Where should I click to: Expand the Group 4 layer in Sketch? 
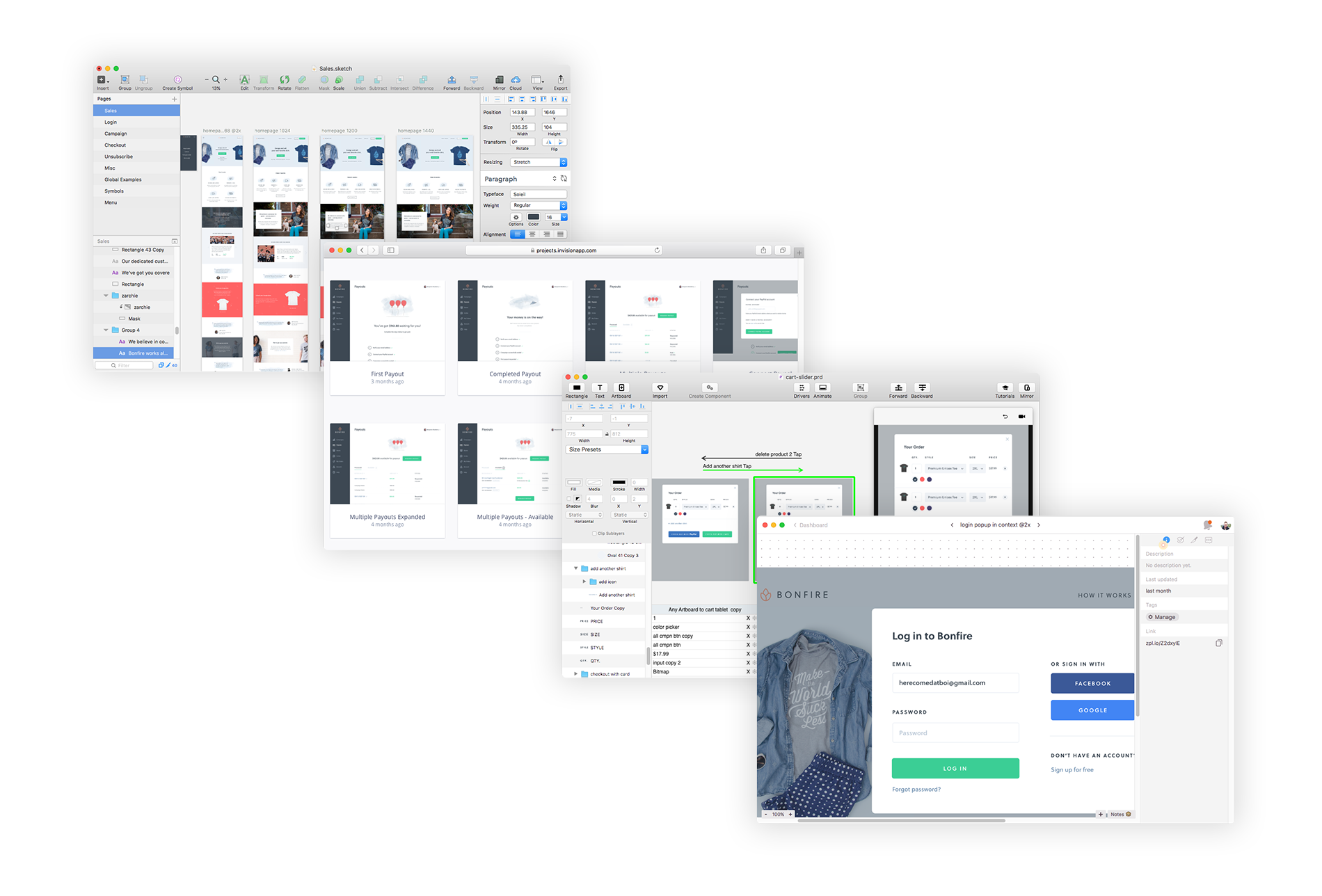pos(106,330)
